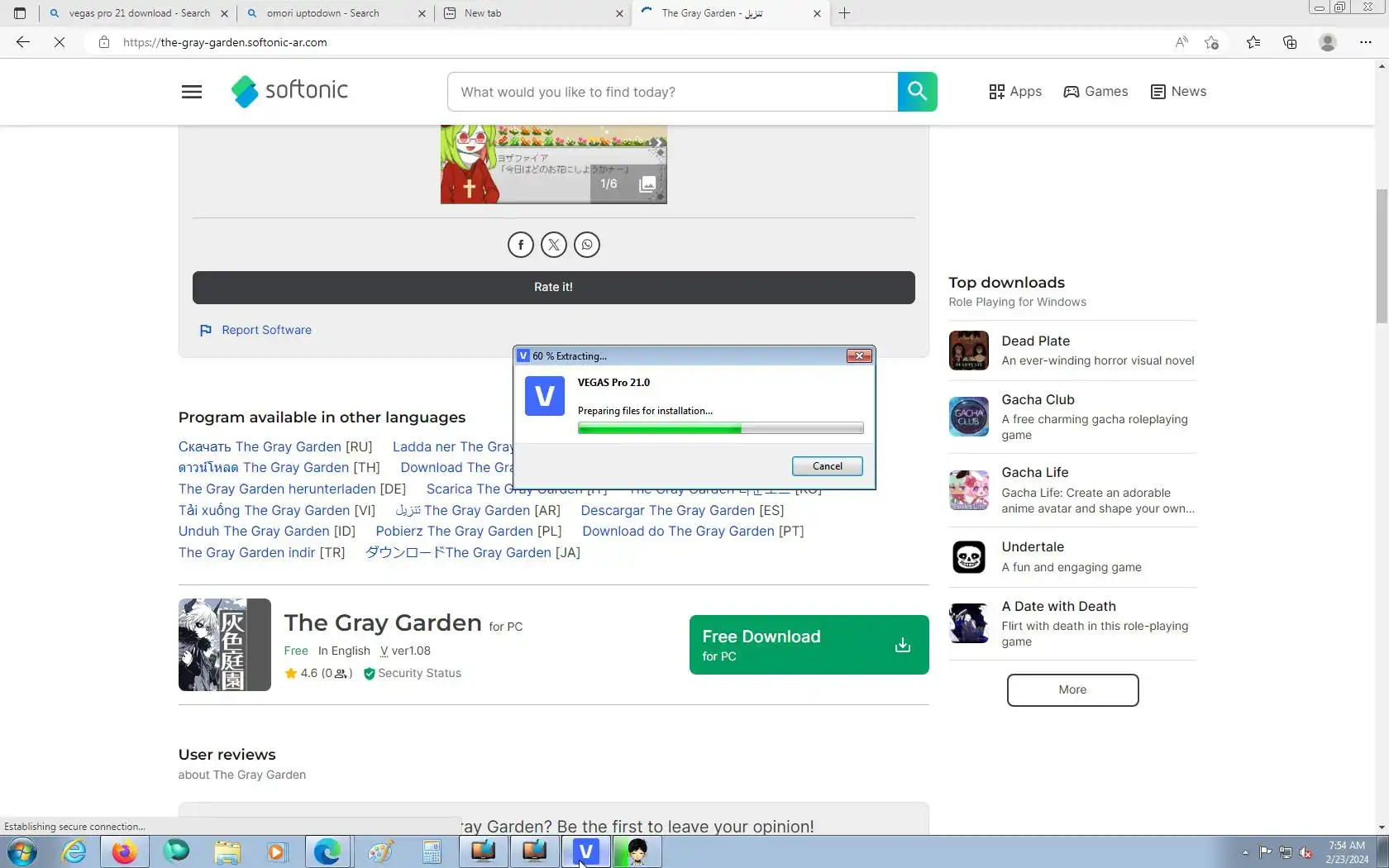Screen dimensions: 1389x868
Task: Open News section on Softonic
Action: pos(1178,92)
